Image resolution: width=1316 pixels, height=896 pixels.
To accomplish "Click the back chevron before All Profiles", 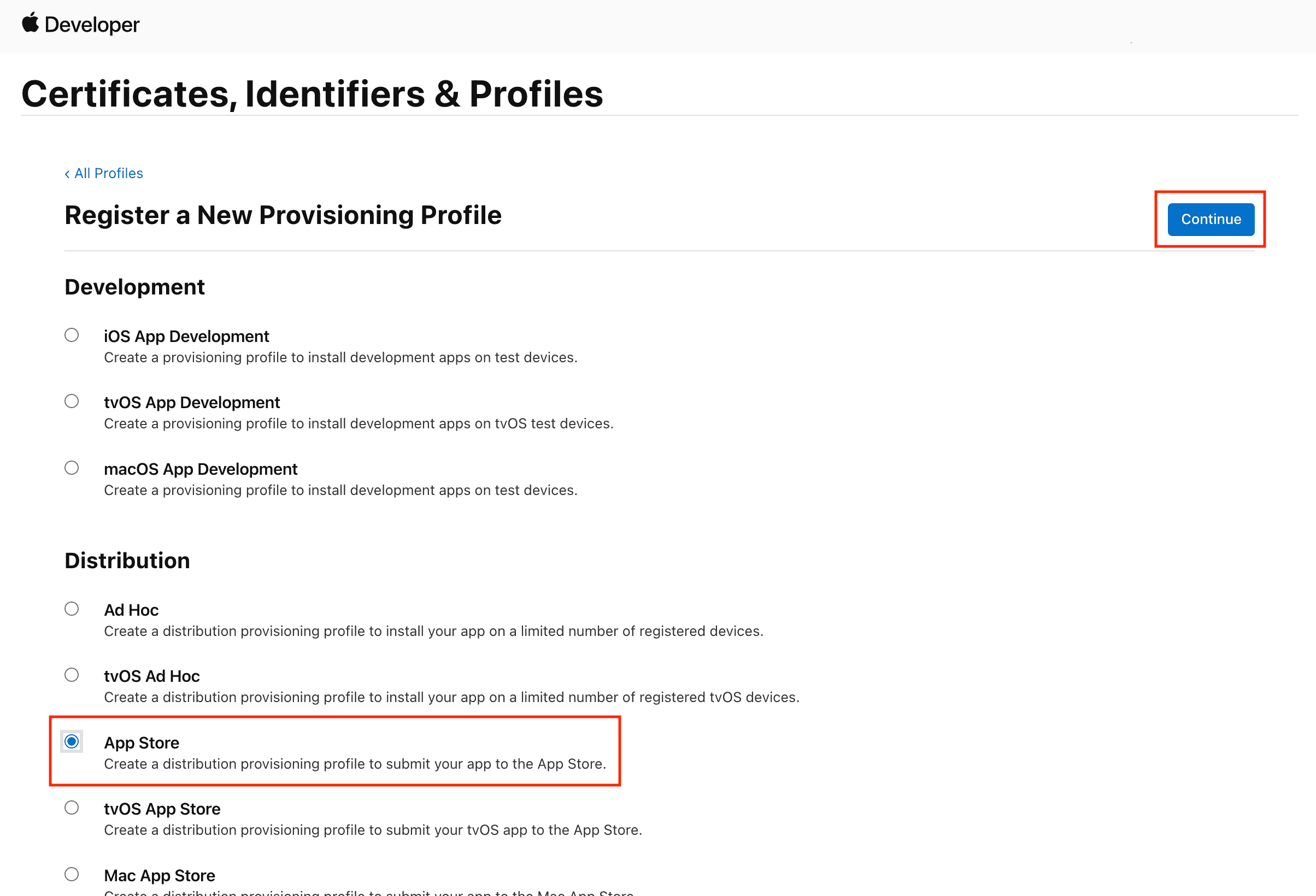I will tap(67, 173).
